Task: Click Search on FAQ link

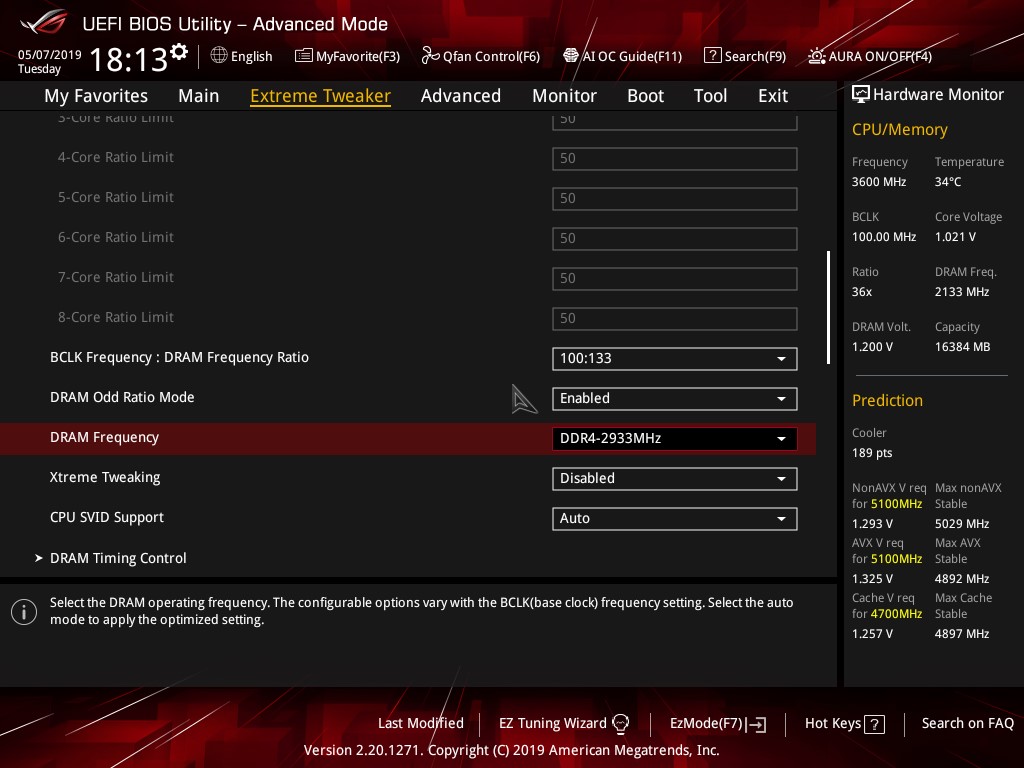Action: (x=967, y=724)
